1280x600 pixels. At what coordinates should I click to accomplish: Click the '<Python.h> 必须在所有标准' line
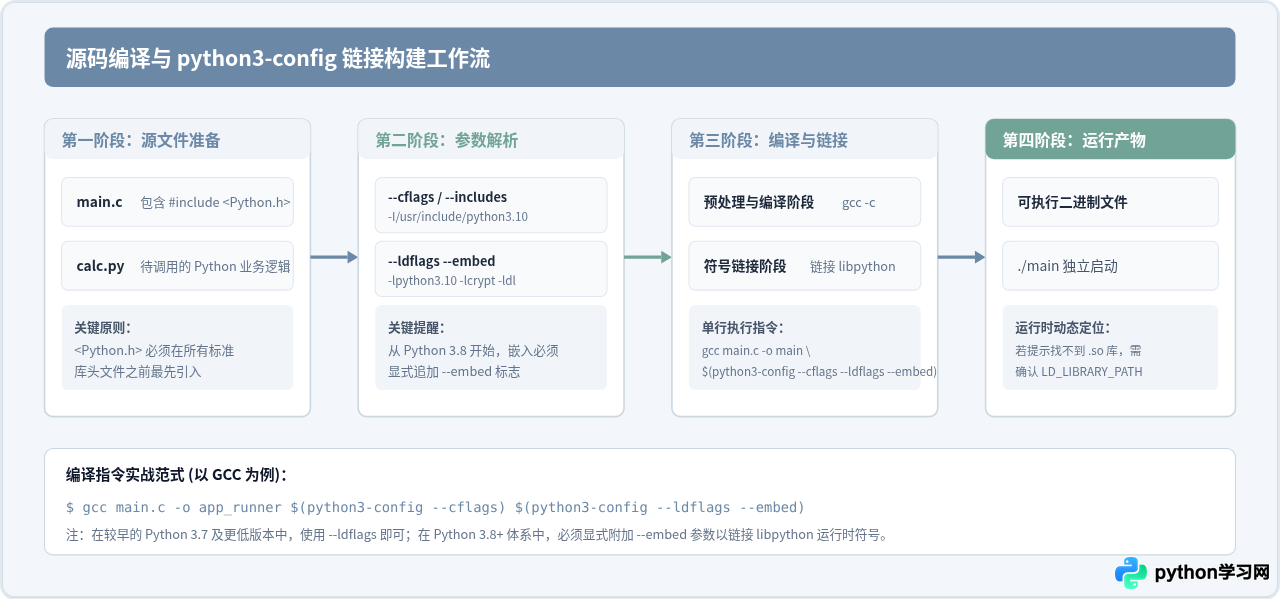[x=154, y=351]
